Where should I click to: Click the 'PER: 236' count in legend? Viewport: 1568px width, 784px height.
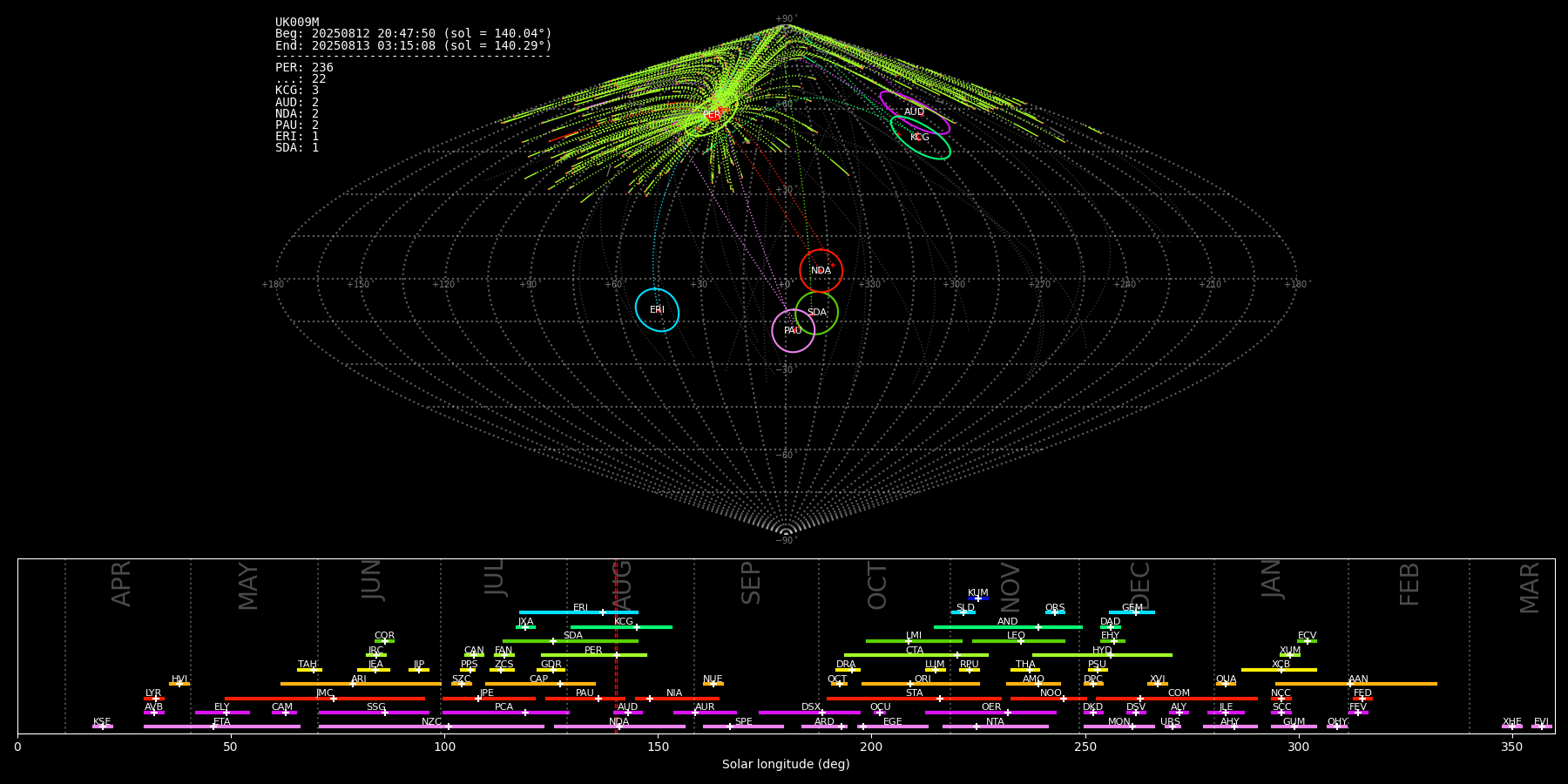pos(304,68)
